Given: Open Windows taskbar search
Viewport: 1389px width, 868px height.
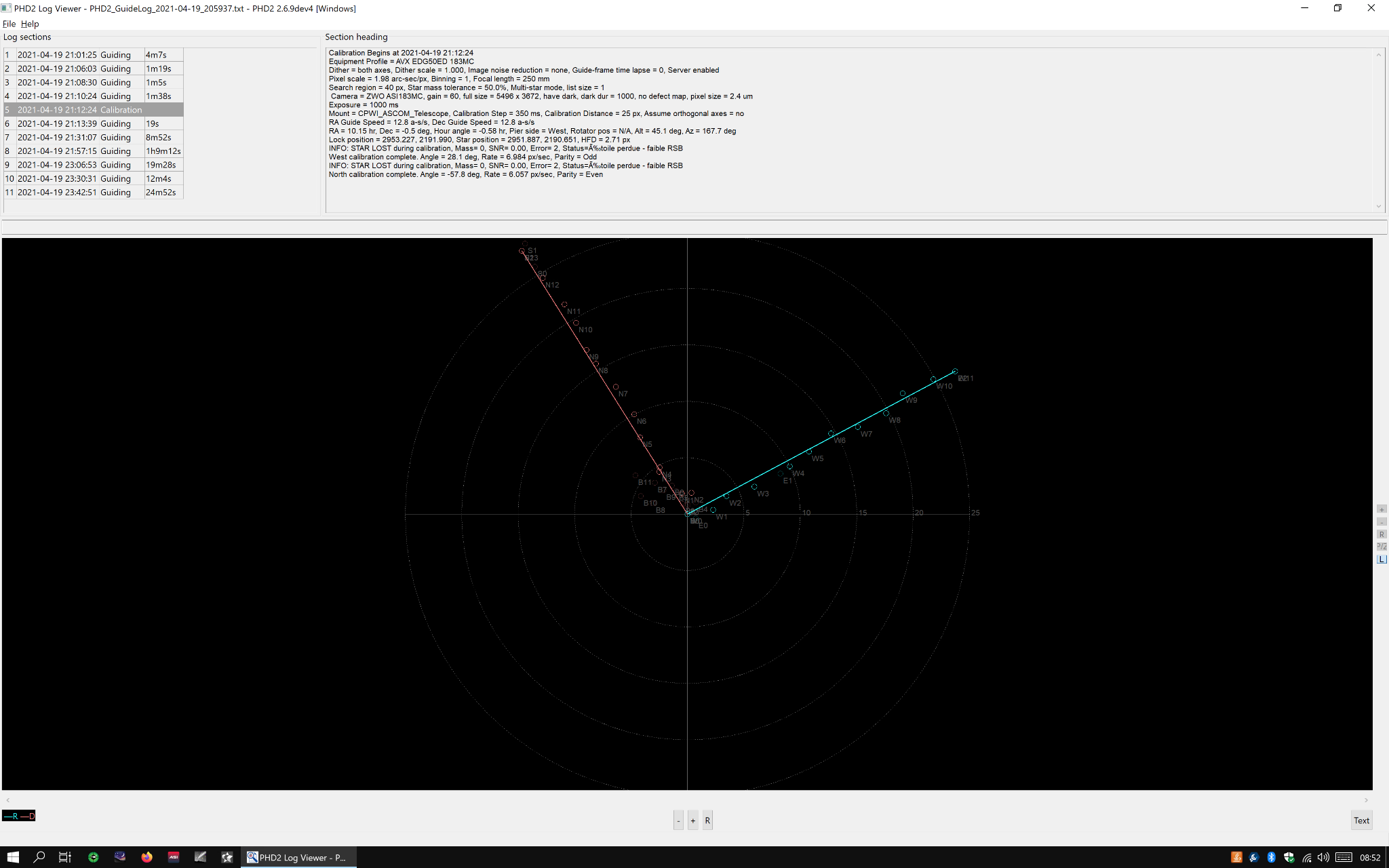Looking at the screenshot, I should [x=39, y=857].
